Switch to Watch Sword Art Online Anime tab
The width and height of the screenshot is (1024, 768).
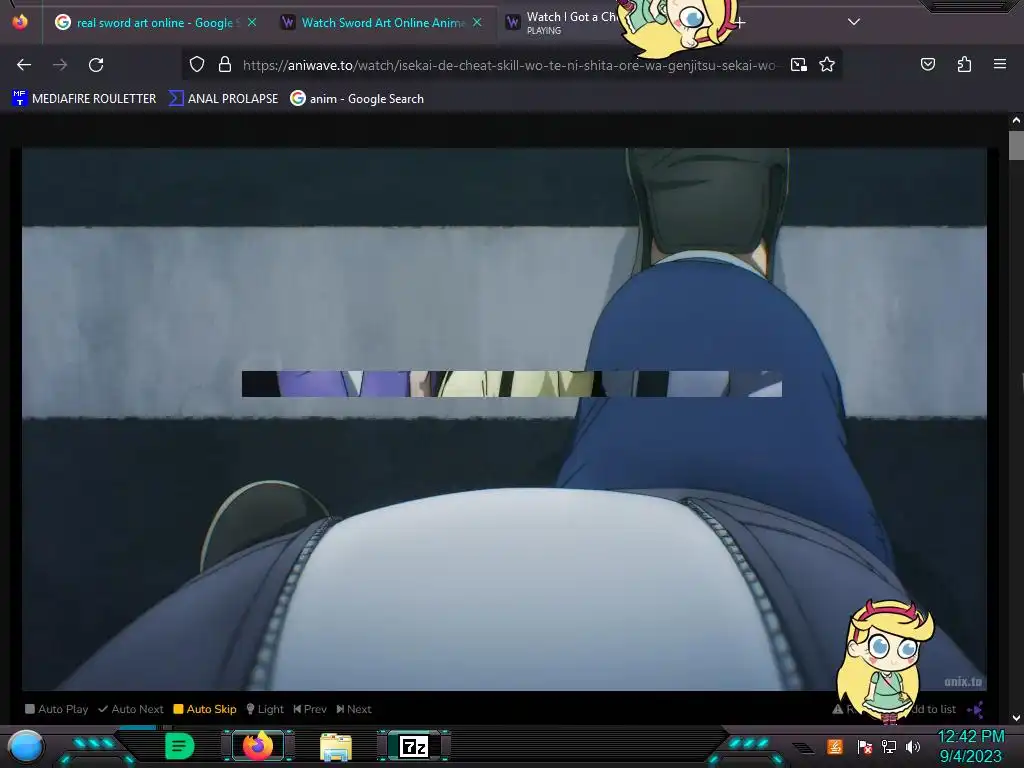click(382, 22)
